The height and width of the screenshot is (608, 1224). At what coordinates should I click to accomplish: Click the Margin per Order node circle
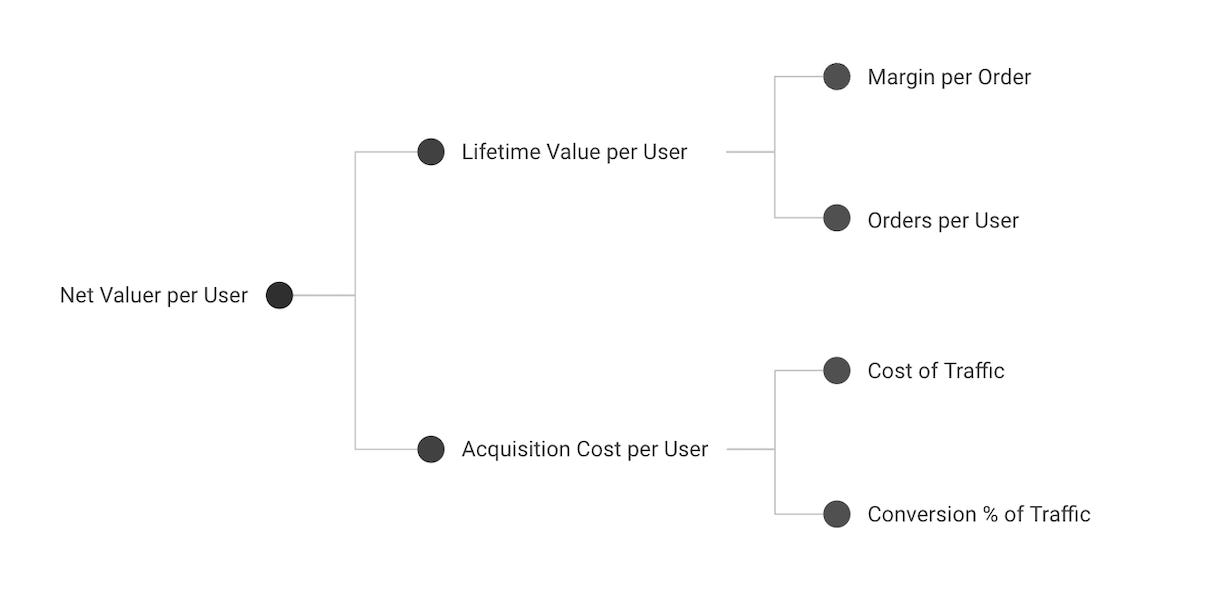837,77
